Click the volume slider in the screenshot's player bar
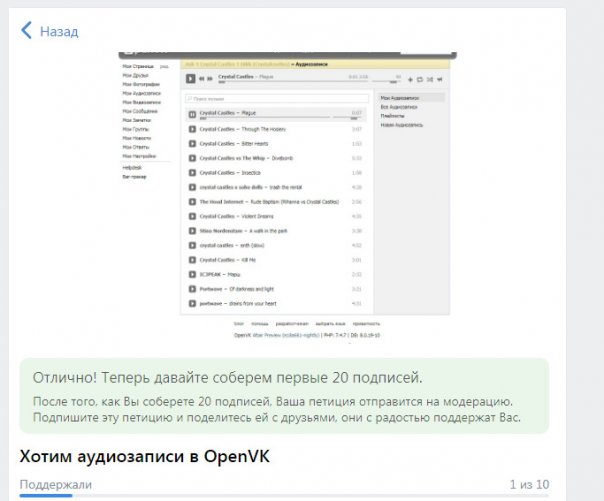Viewport: 604px width, 501px height. [386, 82]
